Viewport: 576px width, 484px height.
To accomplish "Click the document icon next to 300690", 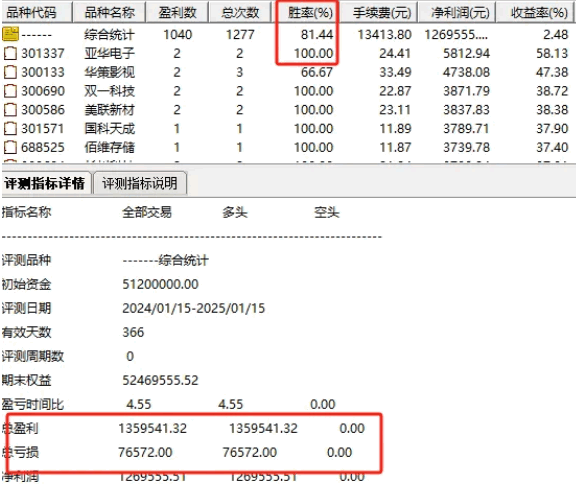I will coord(10,91).
